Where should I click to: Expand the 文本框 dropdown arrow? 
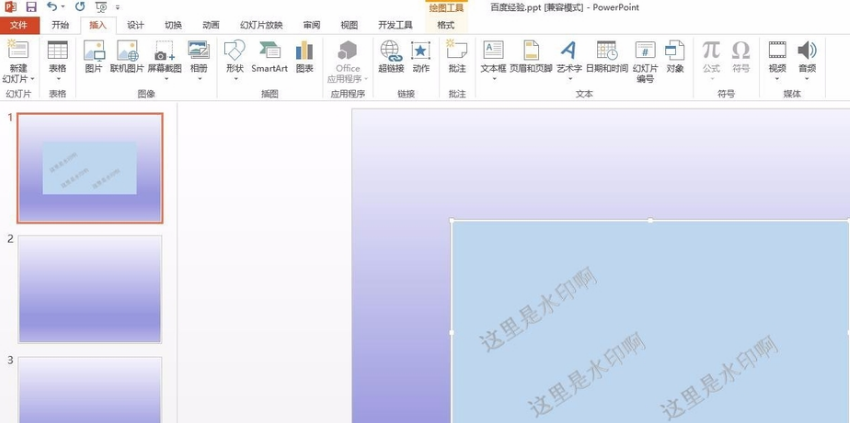pos(494,79)
